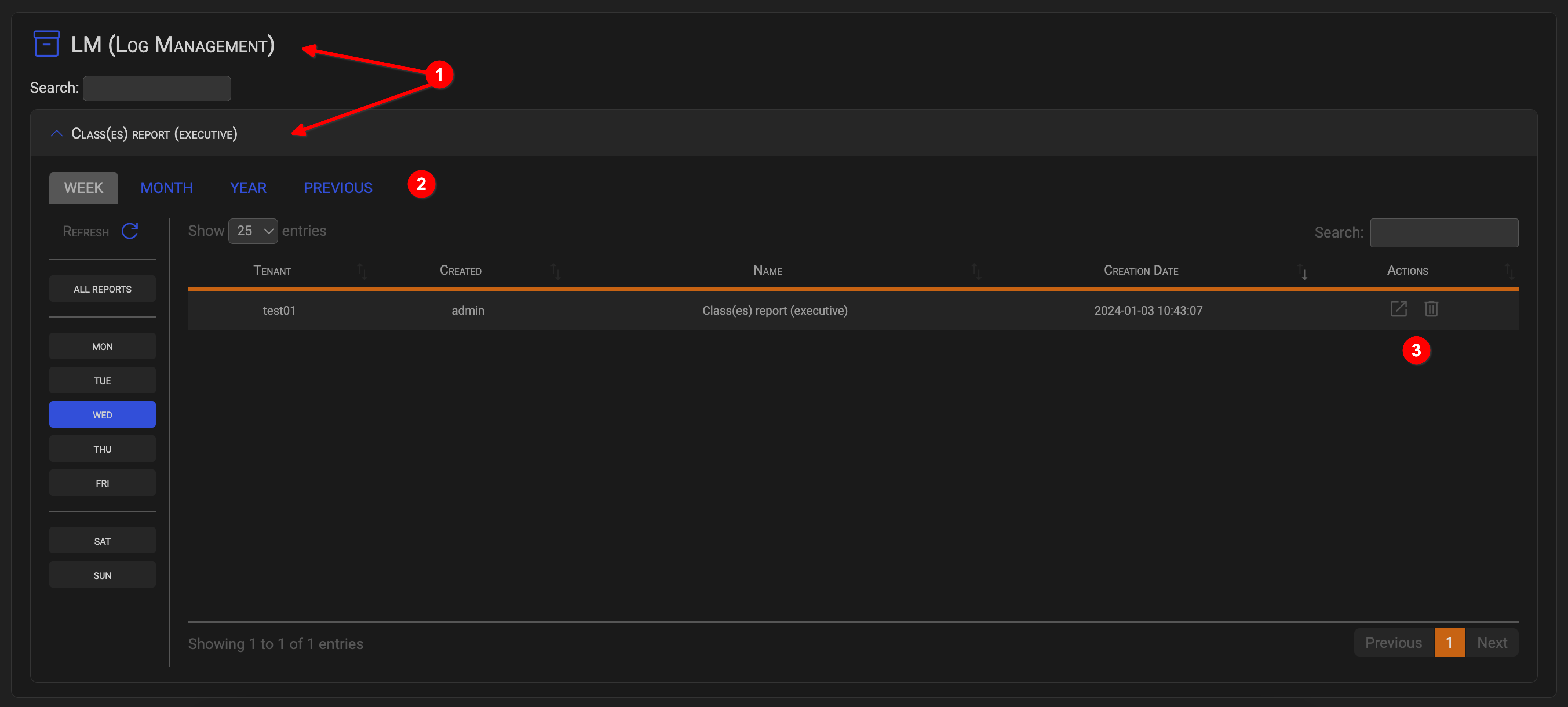Select page 1 in pagination
Viewport: 1568px width, 707px height.
tap(1449, 642)
